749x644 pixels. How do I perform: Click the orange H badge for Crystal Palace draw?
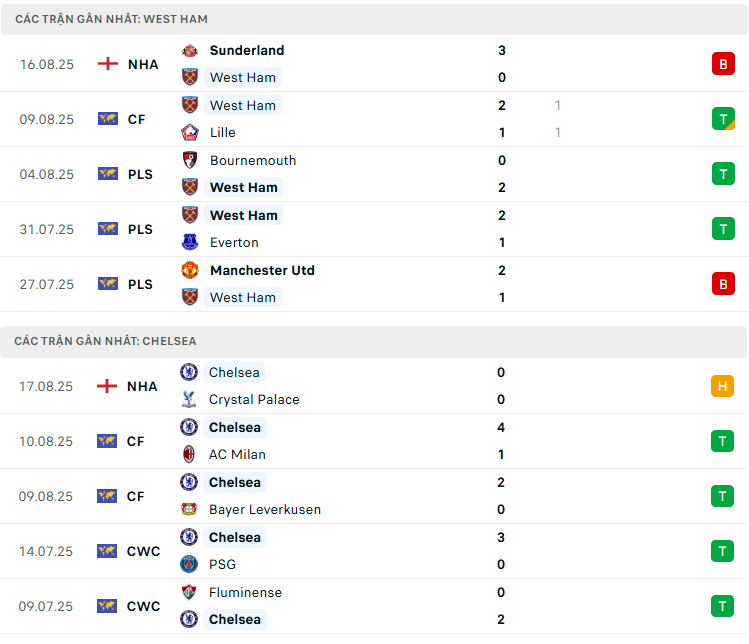[722, 386]
